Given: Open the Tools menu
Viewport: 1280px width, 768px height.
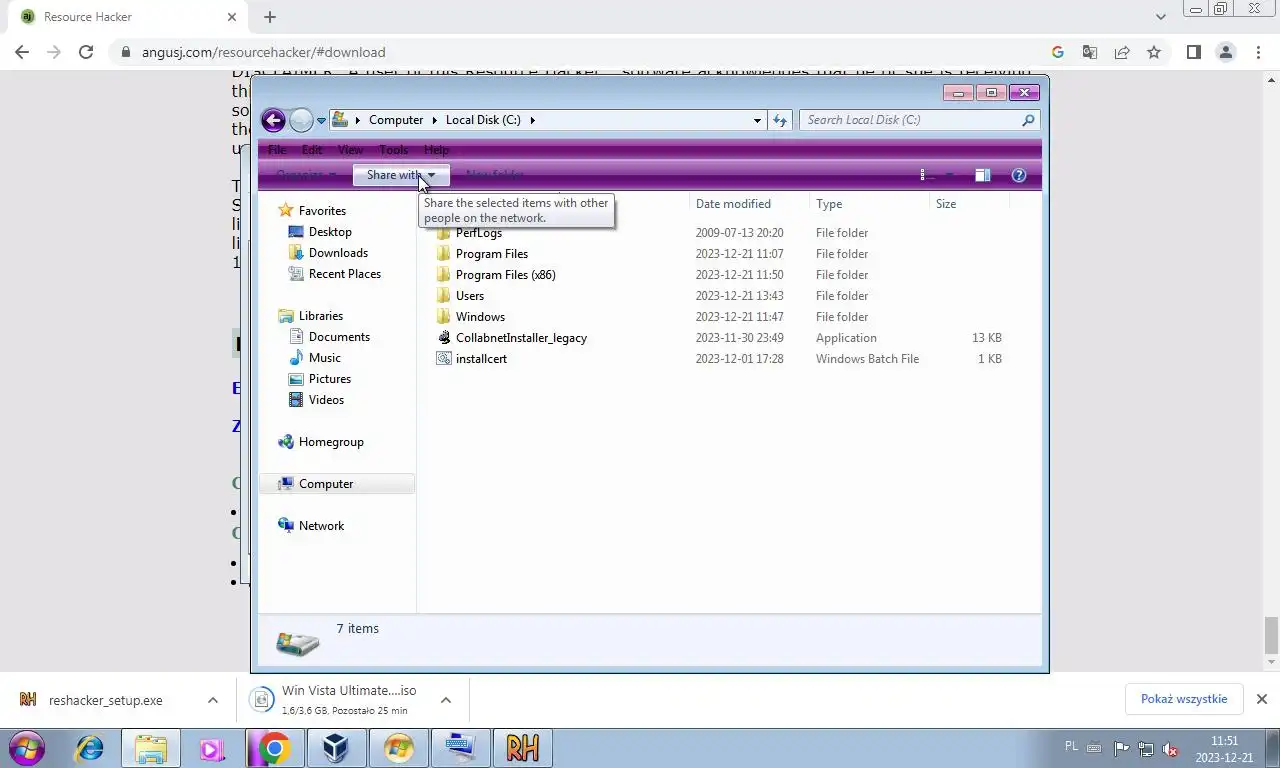Looking at the screenshot, I should 393,150.
